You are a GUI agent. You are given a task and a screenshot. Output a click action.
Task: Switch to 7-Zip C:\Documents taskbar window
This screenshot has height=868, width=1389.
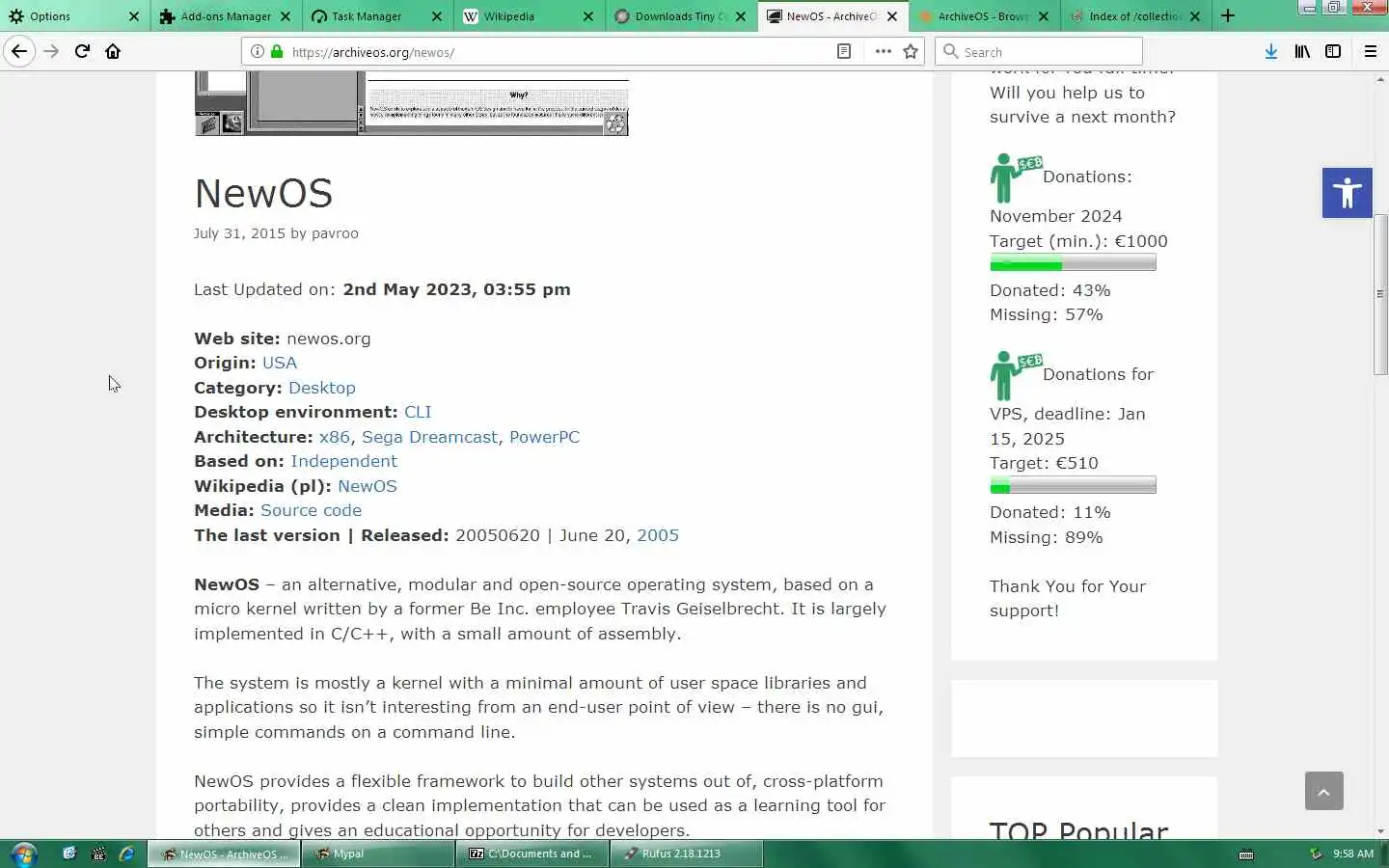click(x=532, y=854)
